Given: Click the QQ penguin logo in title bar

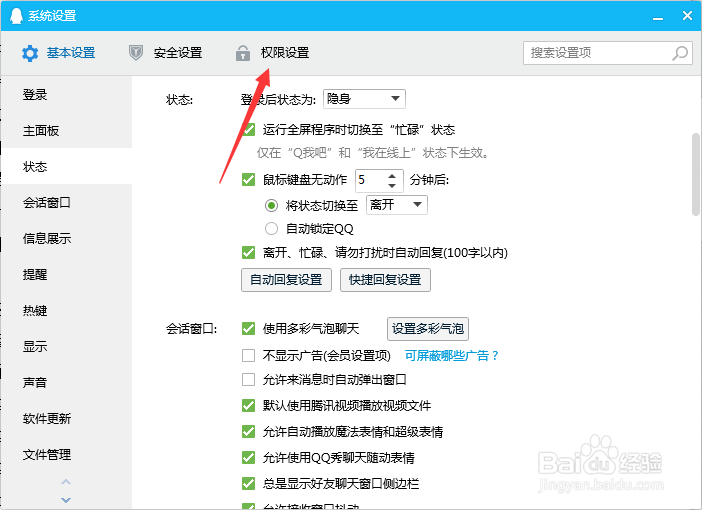Looking at the screenshot, I should click(16, 16).
